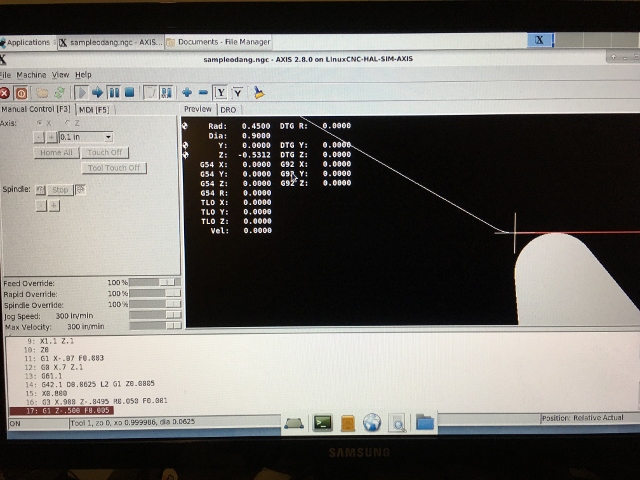The height and width of the screenshot is (480, 640).
Task: Stop program with the blue square icon
Action: 129,93
